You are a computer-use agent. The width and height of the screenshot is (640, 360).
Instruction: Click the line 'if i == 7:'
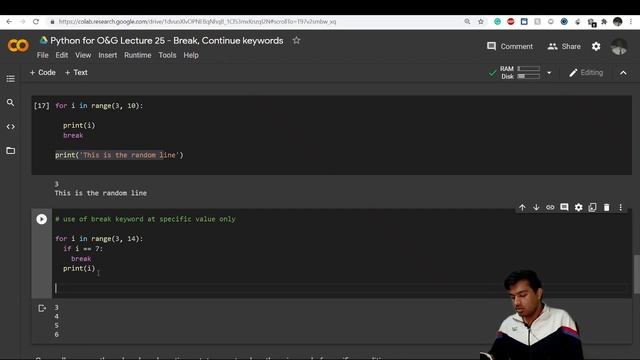click(83, 249)
